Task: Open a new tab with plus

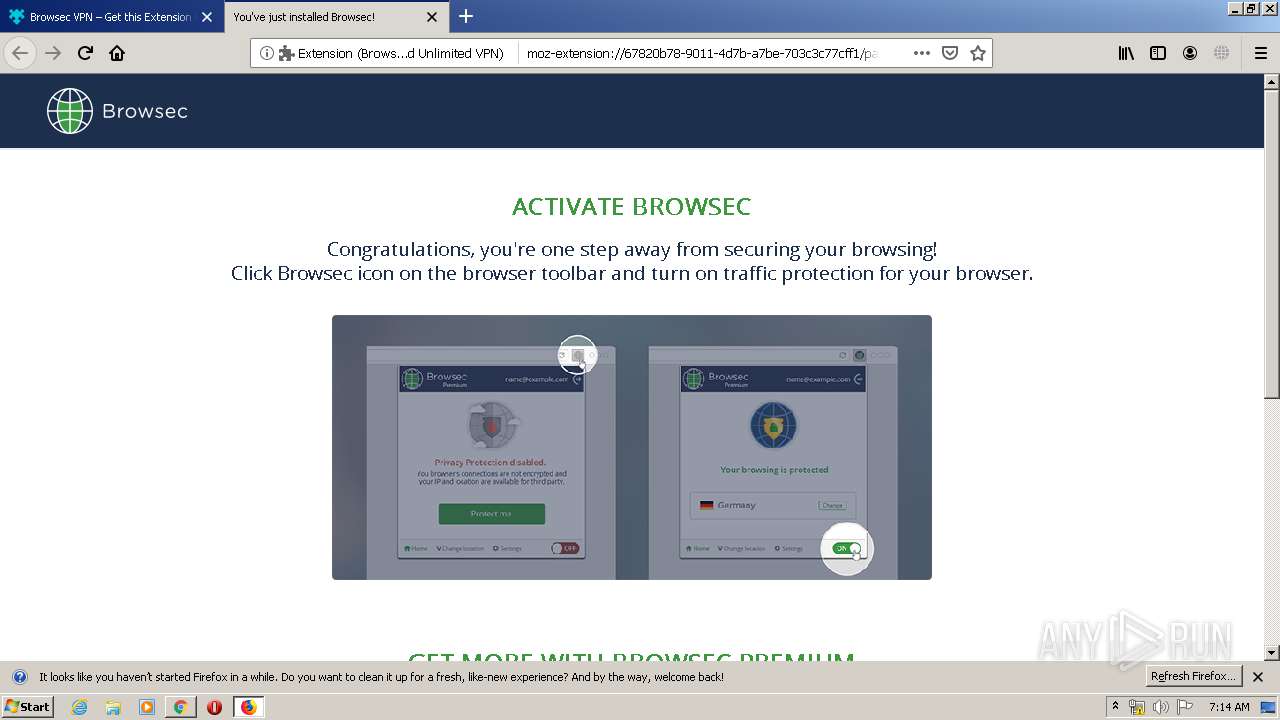Action: pyautogui.click(x=466, y=16)
